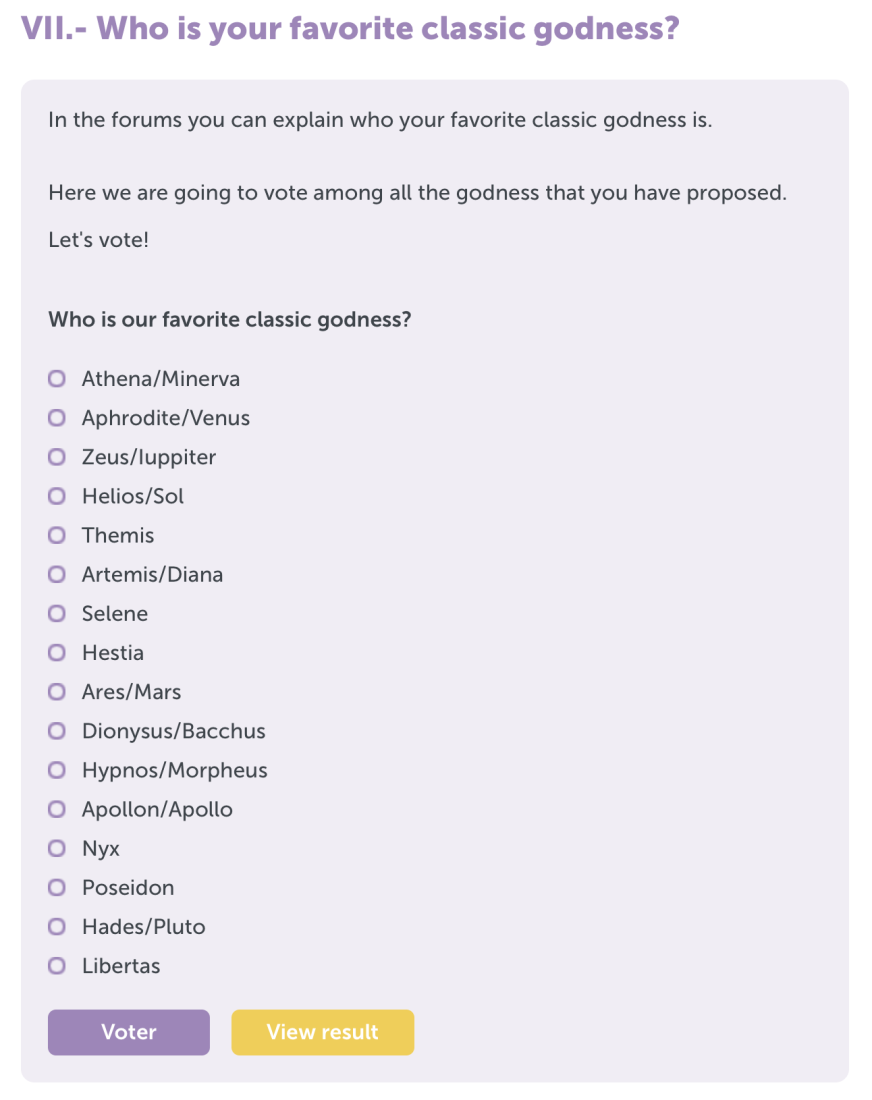872x1100 pixels.
Task: Choose Poseidon in the poll
Action: (57, 888)
